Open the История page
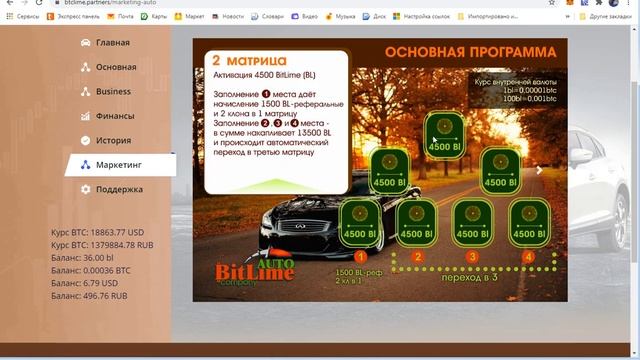This screenshot has width=640, height=360. pyautogui.click(x=113, y=140)
